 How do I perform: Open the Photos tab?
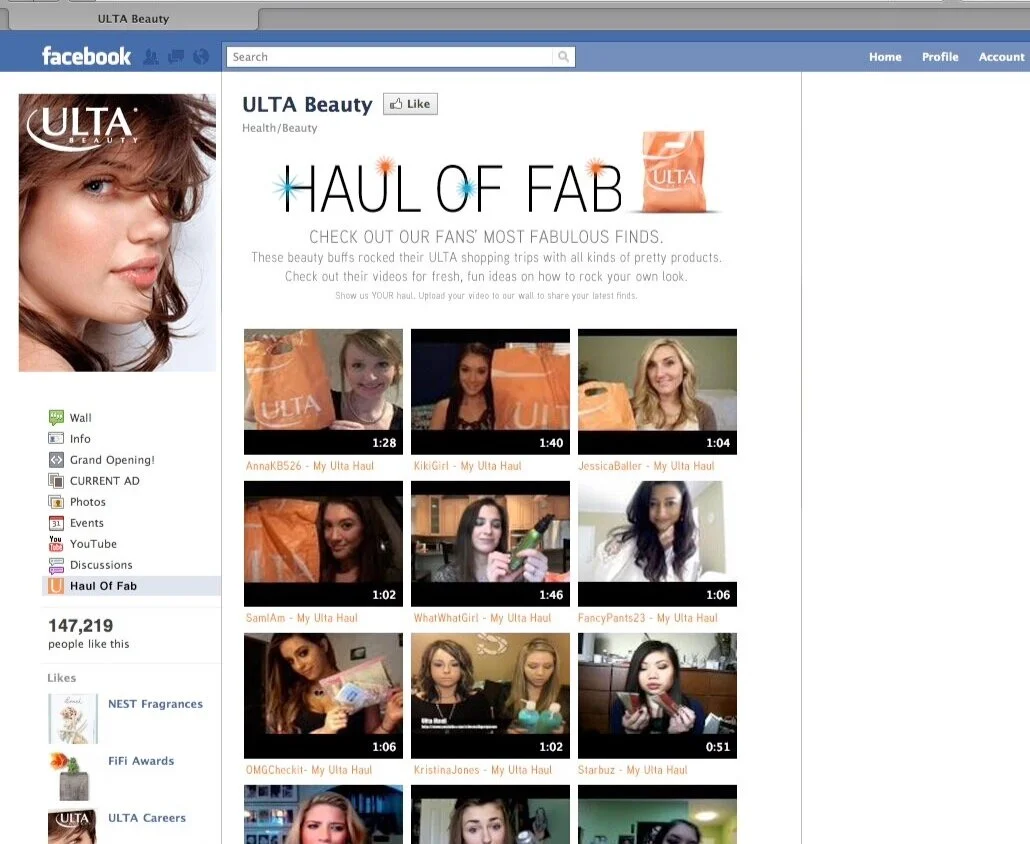[x=87, y=502]
